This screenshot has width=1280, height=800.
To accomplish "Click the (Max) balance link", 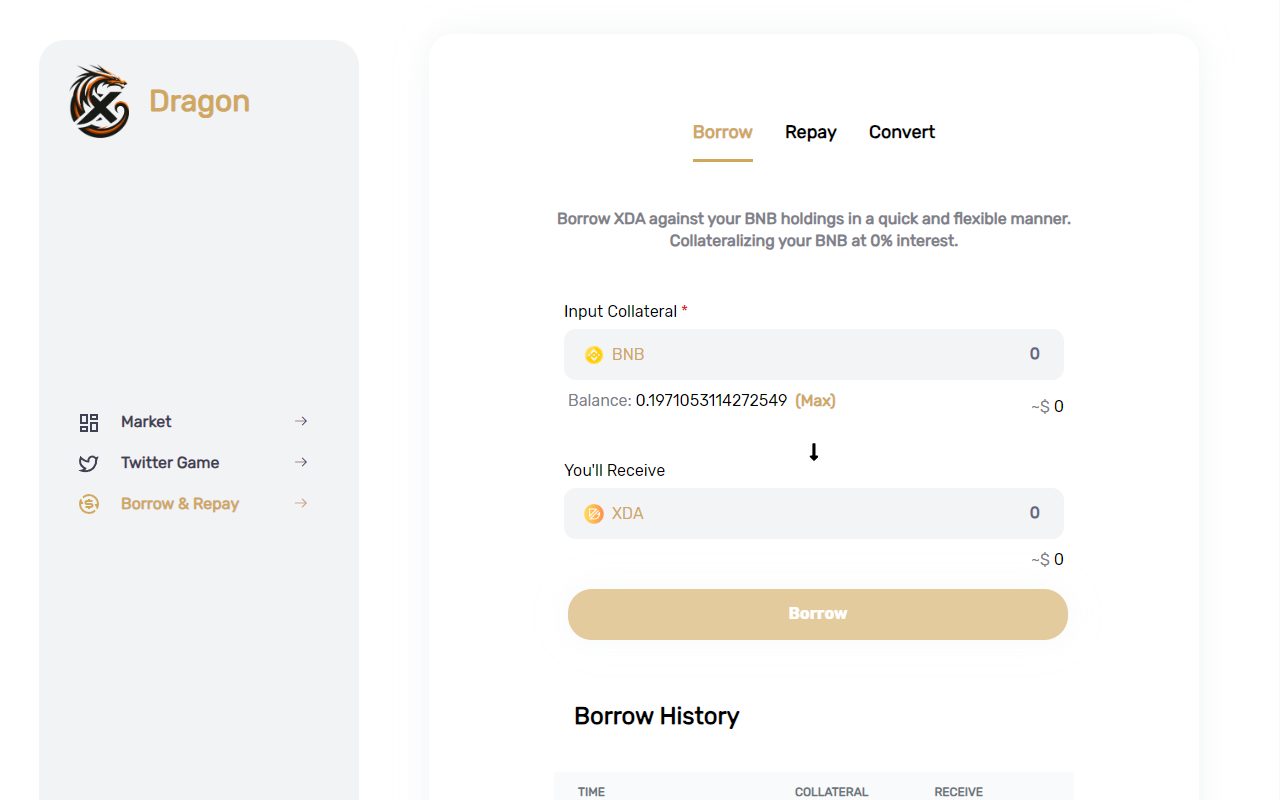I will pyautogui.click(x=815, y=401).
